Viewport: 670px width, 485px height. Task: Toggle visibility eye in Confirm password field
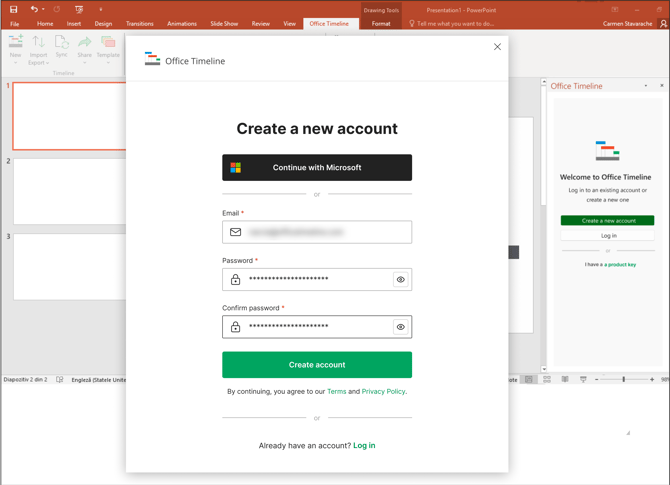(x=401, y=327)
